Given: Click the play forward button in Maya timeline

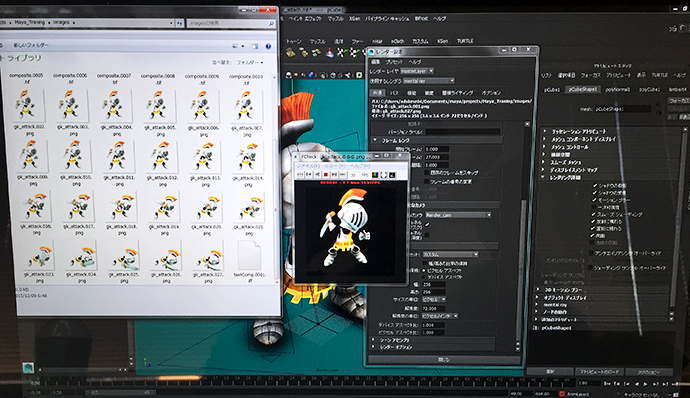Looking at the screenshot, I should pos(646,384).
